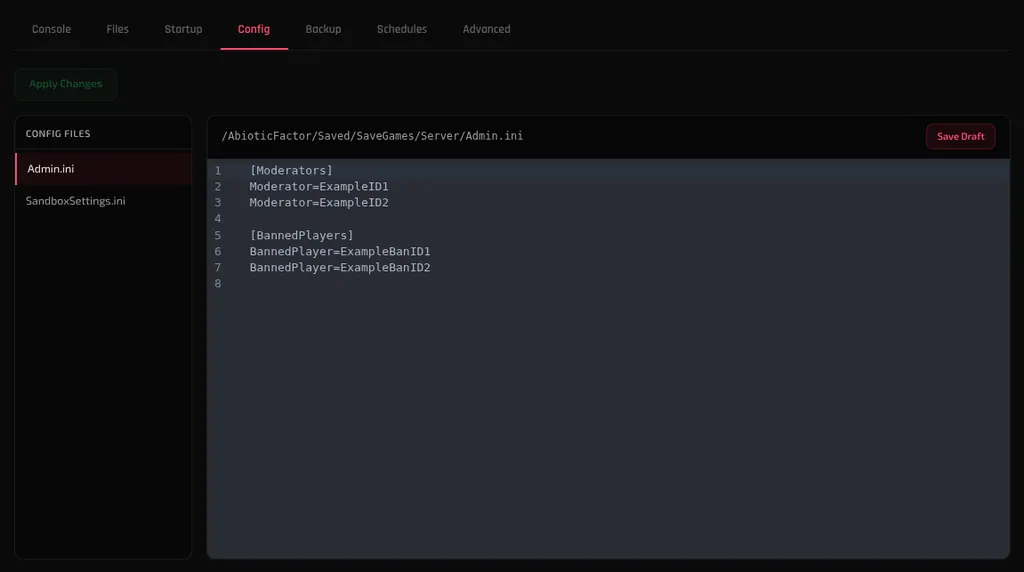Viewport: 1024px width, 572px height.
Task: Click the Apply Changes button
Action: point(65,84)
